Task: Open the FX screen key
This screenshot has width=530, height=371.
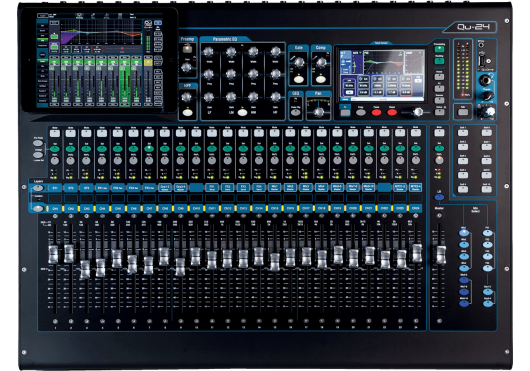Action: pos(439,89)
